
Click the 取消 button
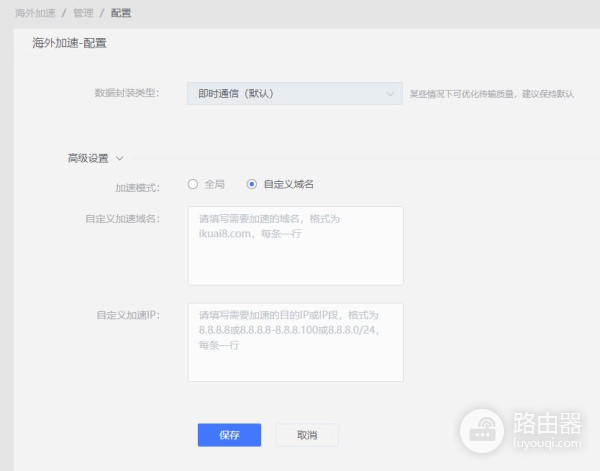307,435
